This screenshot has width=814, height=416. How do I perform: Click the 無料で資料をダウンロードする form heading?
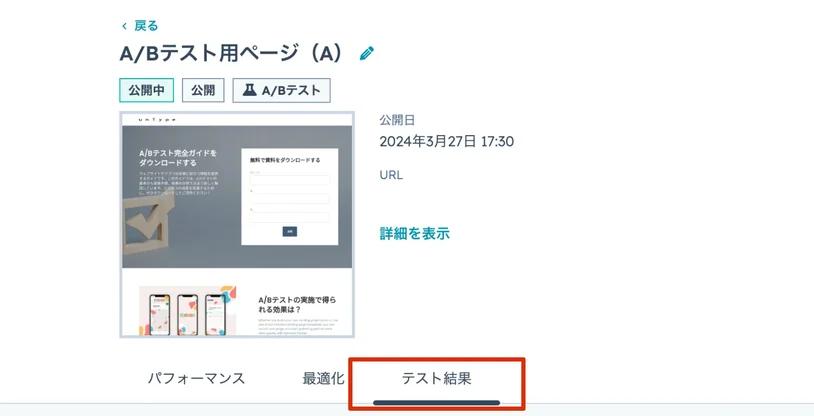click(x=285, y=160)
